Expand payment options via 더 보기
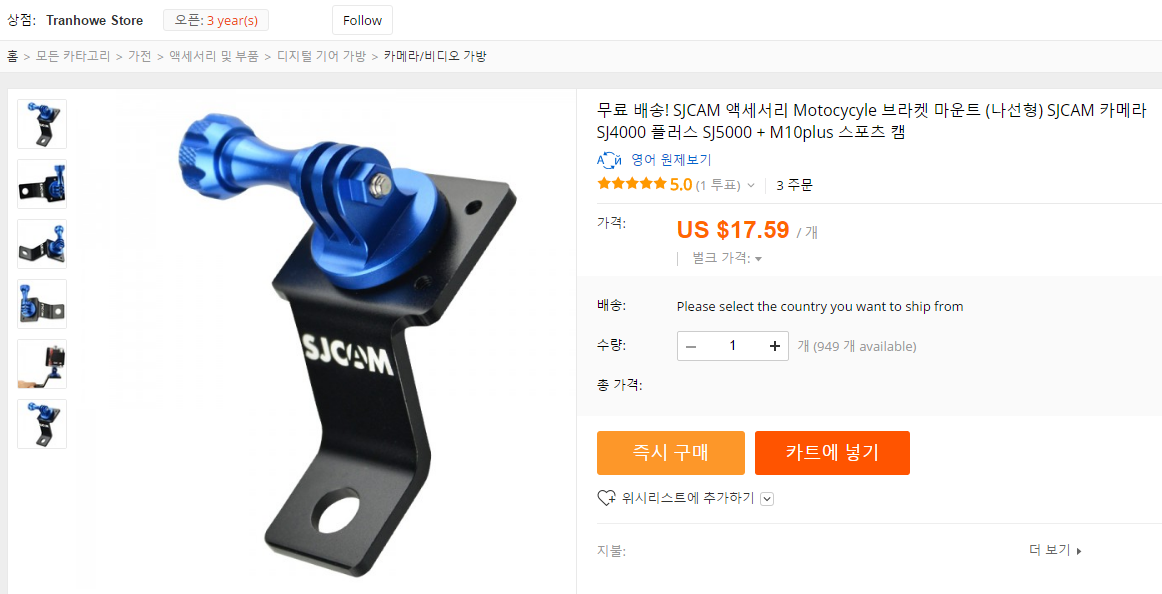Screen dimensions: 1162x594 [x=1055, y=550]
